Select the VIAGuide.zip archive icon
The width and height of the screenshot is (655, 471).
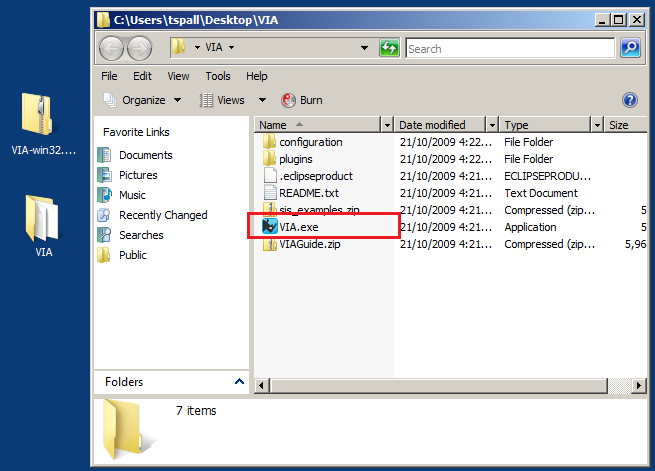(270, 244)
